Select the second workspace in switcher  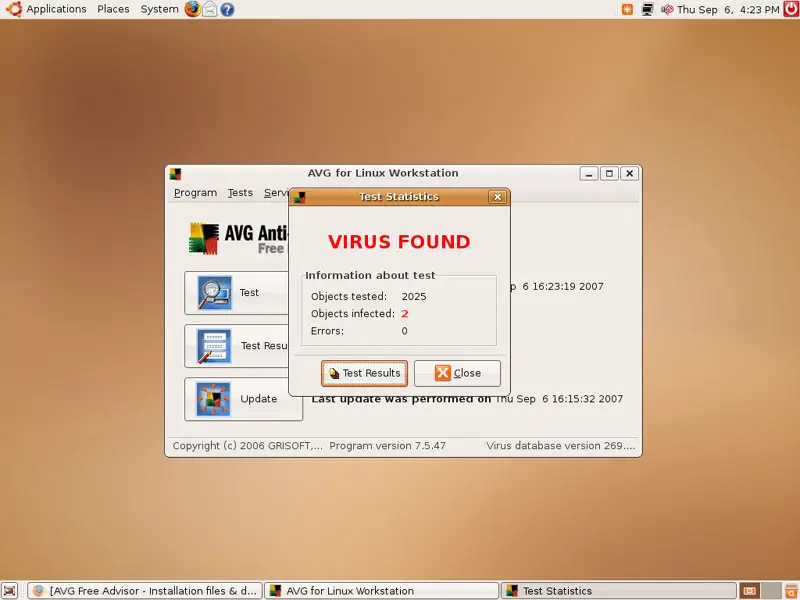(771, 591)
